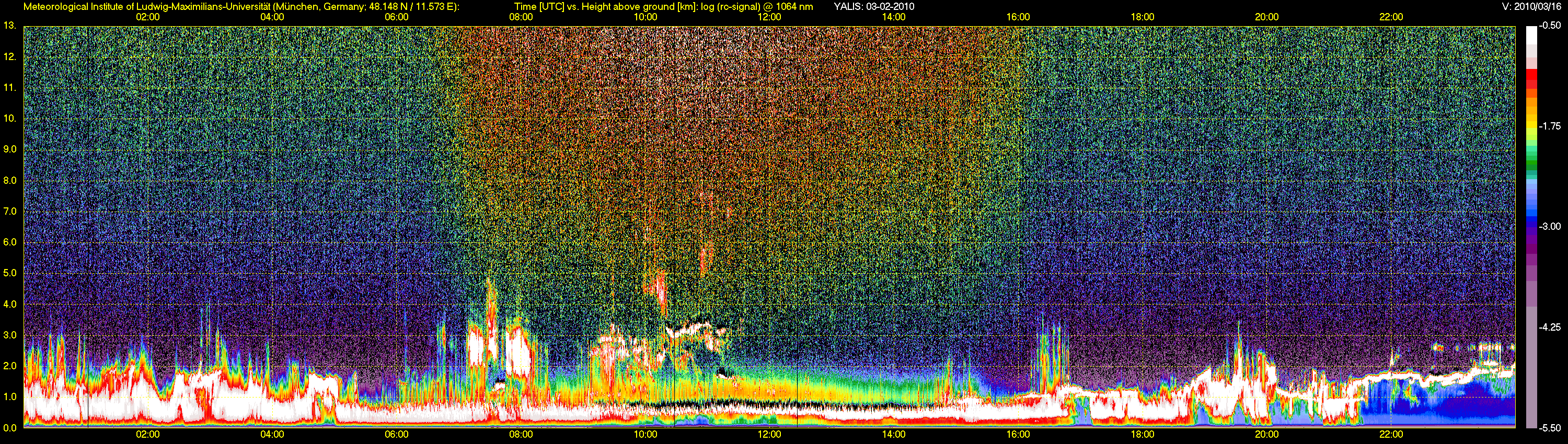Click the 0.0 height axis label
1568x444 pixels.
[x=10, y=428]
